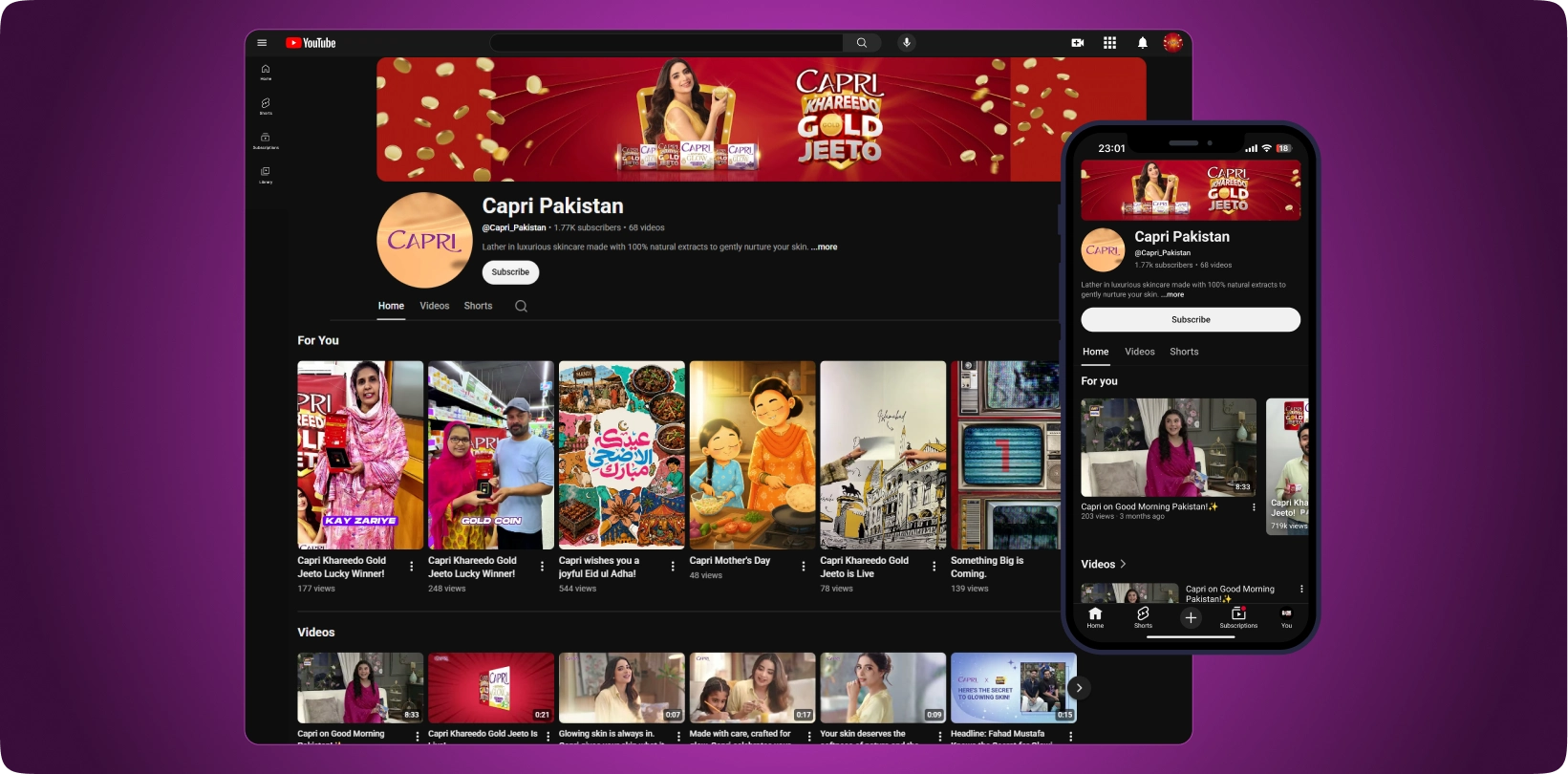Open the 8:33 Good Morning Pakistan video
Screen dimensions: 1568x774
(x=360, y=688)
